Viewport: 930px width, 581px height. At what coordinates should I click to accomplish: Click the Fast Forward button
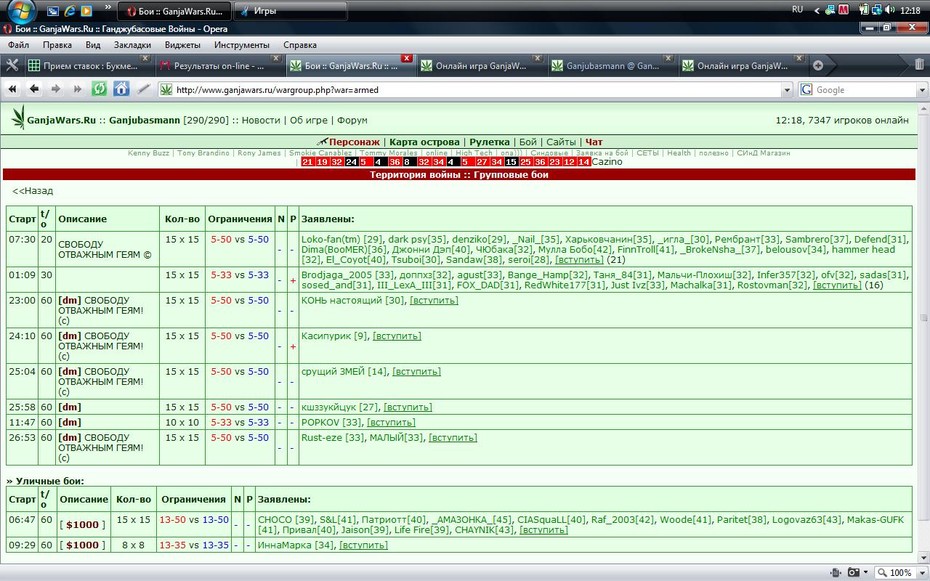coord(77,89)
